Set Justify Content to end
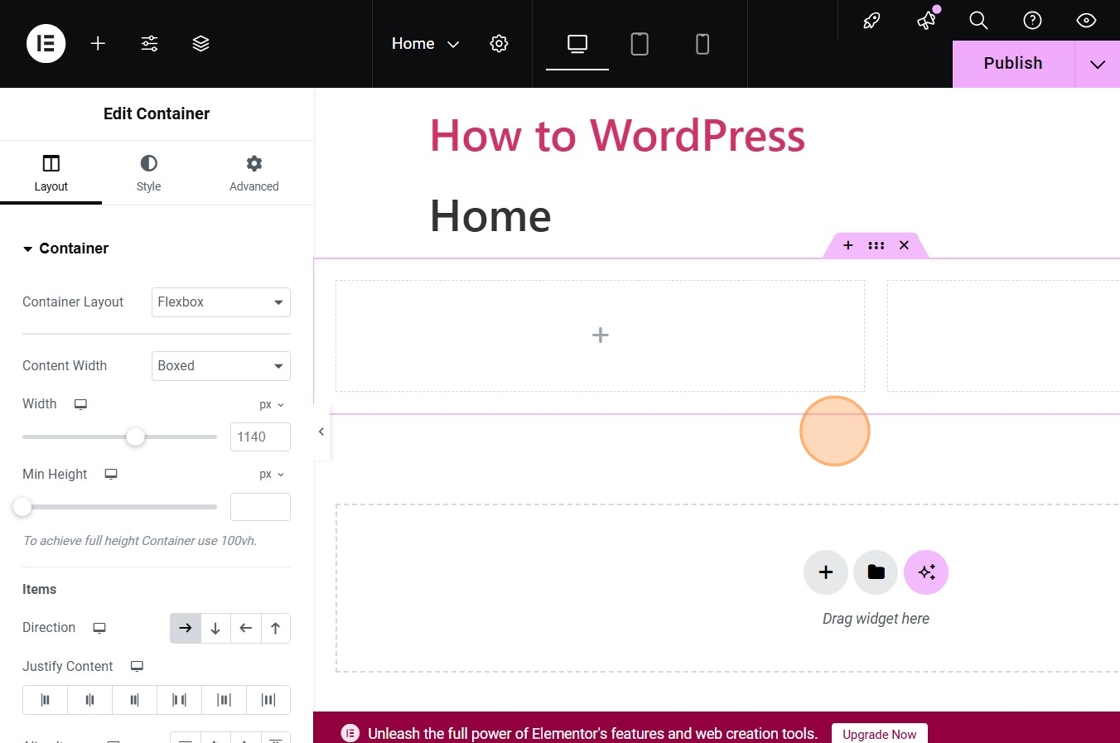 pos(134,700)
